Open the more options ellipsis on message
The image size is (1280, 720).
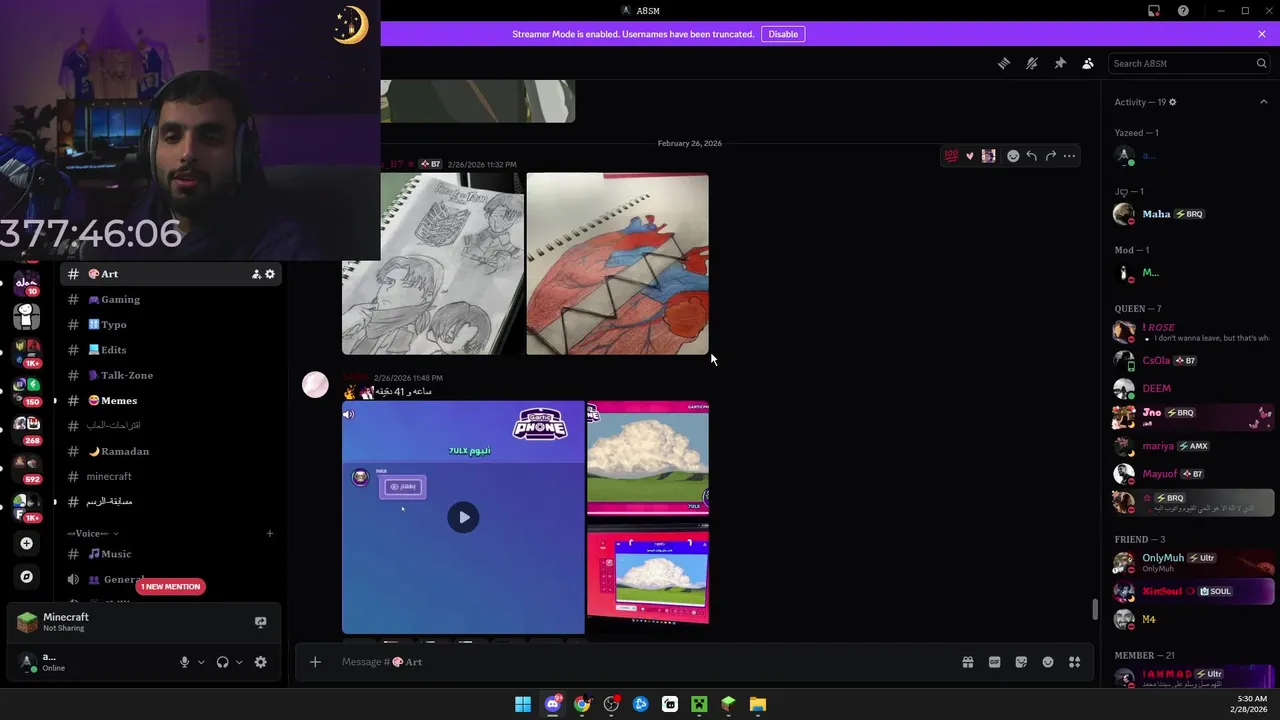coord(1070,156)
